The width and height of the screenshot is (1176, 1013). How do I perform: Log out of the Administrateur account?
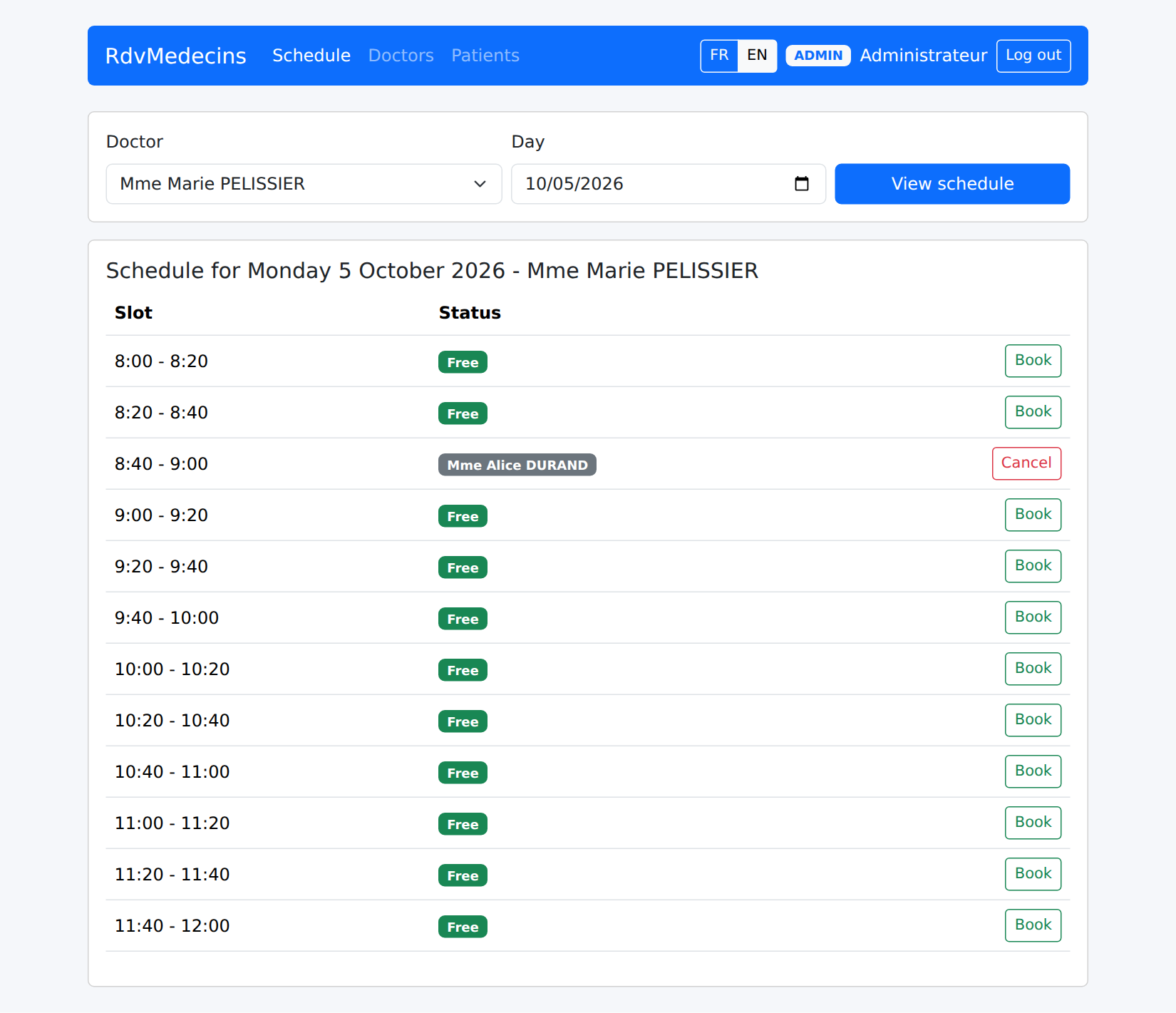coord(1033,56)
